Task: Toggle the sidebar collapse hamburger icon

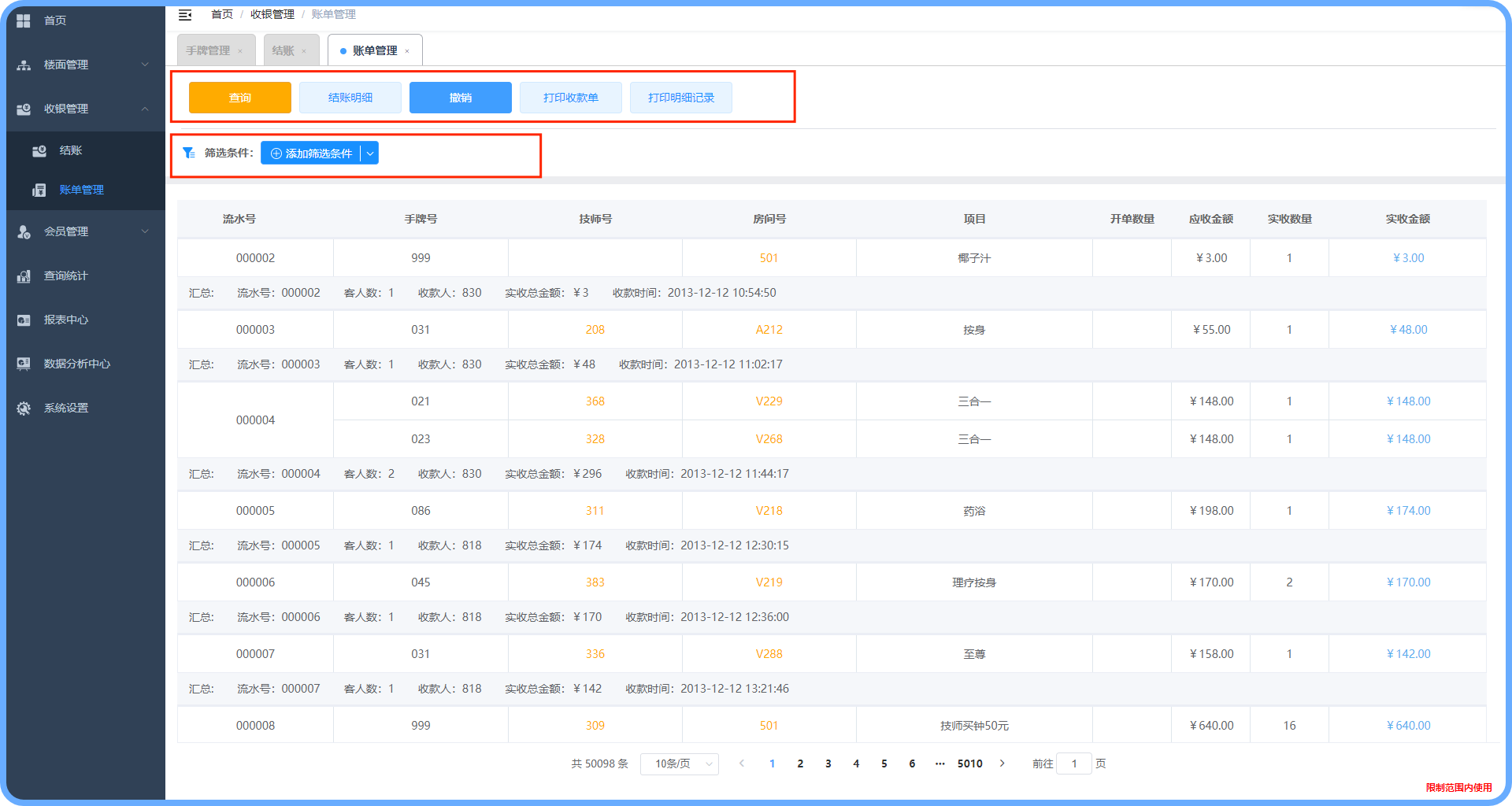Action: click(185, 14)
